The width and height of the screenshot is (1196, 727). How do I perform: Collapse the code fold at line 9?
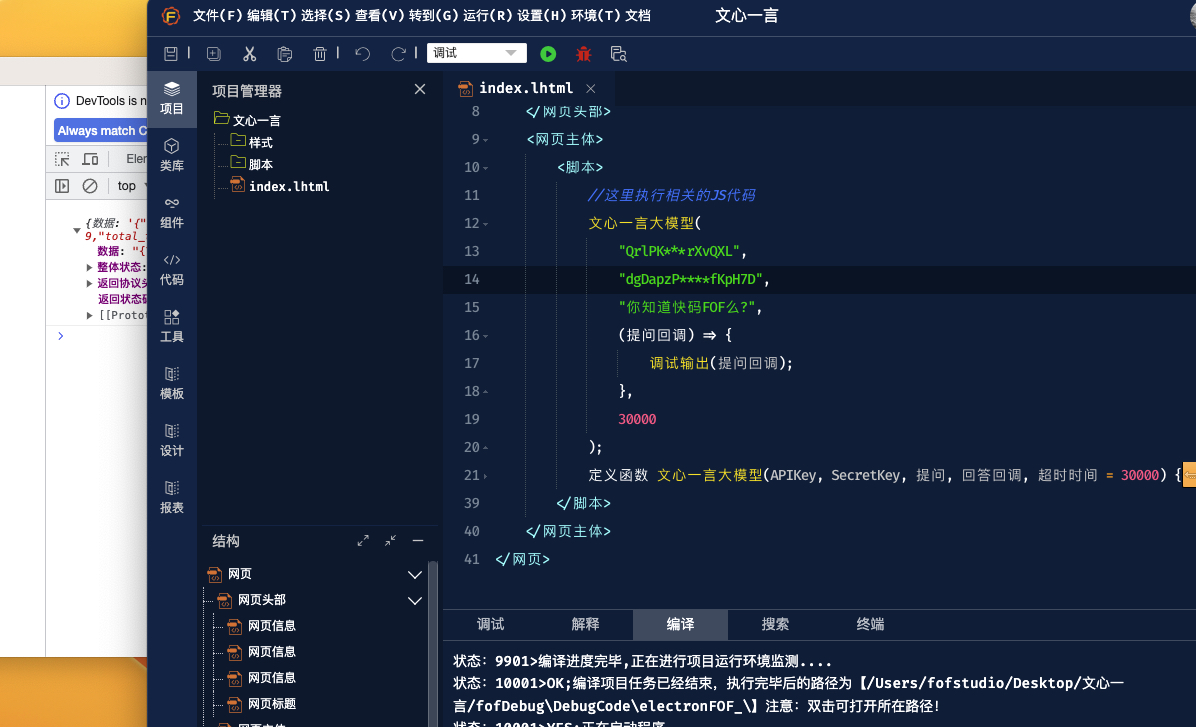pos(486,140)
